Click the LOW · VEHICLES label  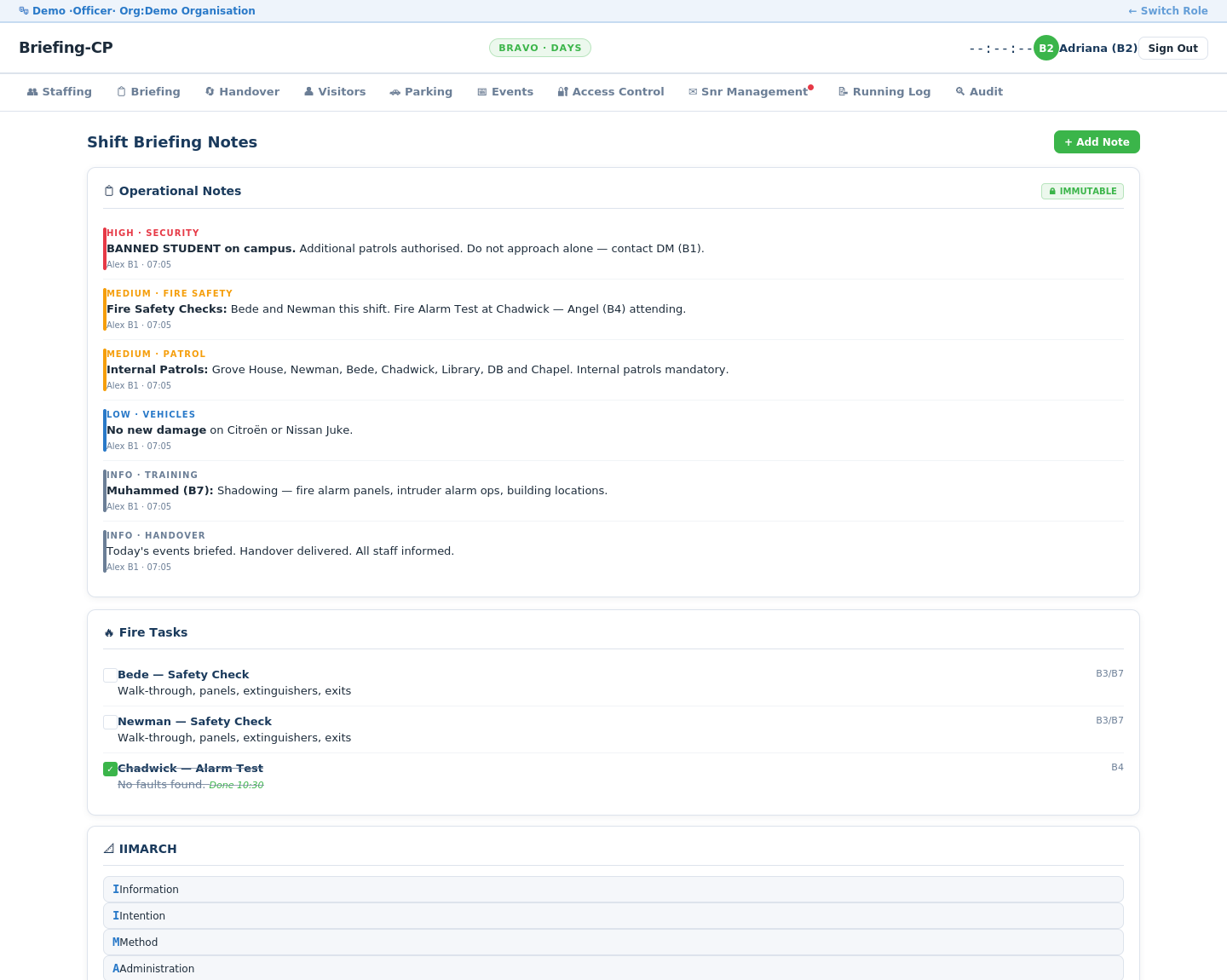(x=151, y=415)
